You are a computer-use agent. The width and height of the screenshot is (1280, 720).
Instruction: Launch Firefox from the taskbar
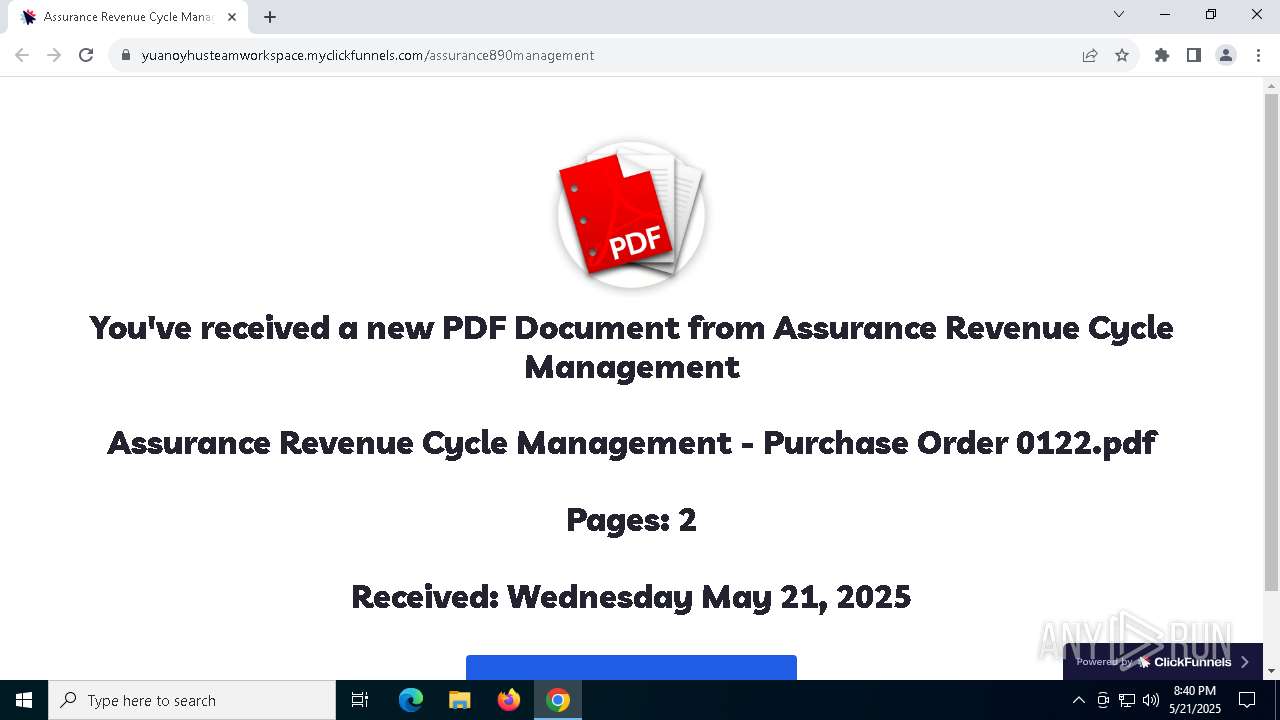click(x=509, y=700)
